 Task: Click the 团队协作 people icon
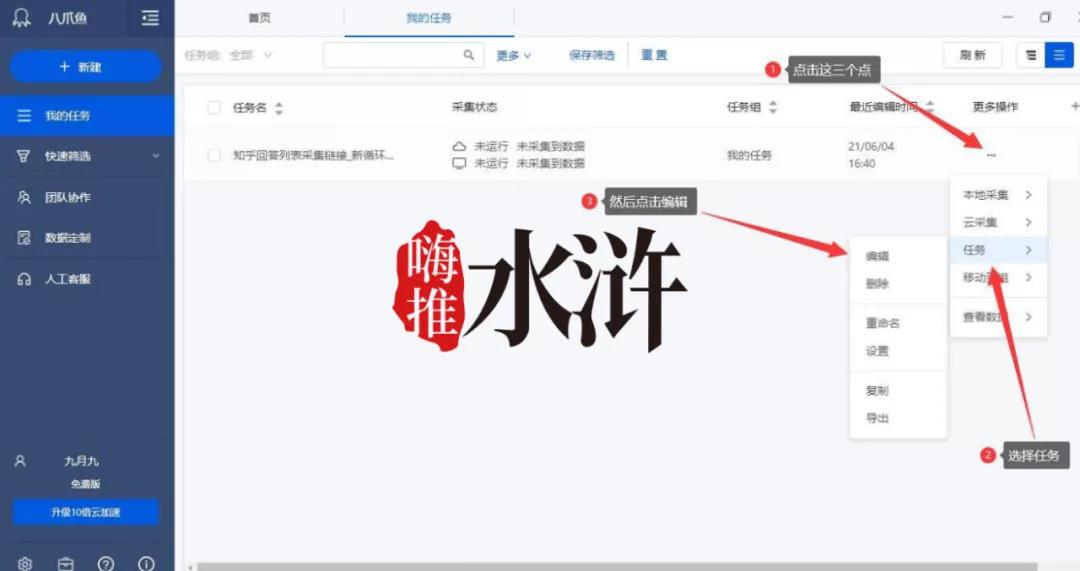(x=23, y=198)
